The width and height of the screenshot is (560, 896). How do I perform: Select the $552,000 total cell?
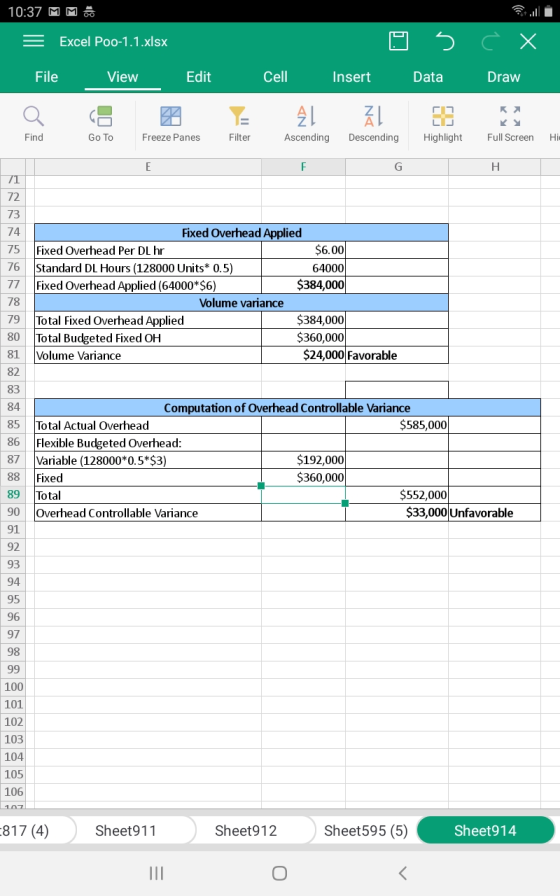(397, 495)
